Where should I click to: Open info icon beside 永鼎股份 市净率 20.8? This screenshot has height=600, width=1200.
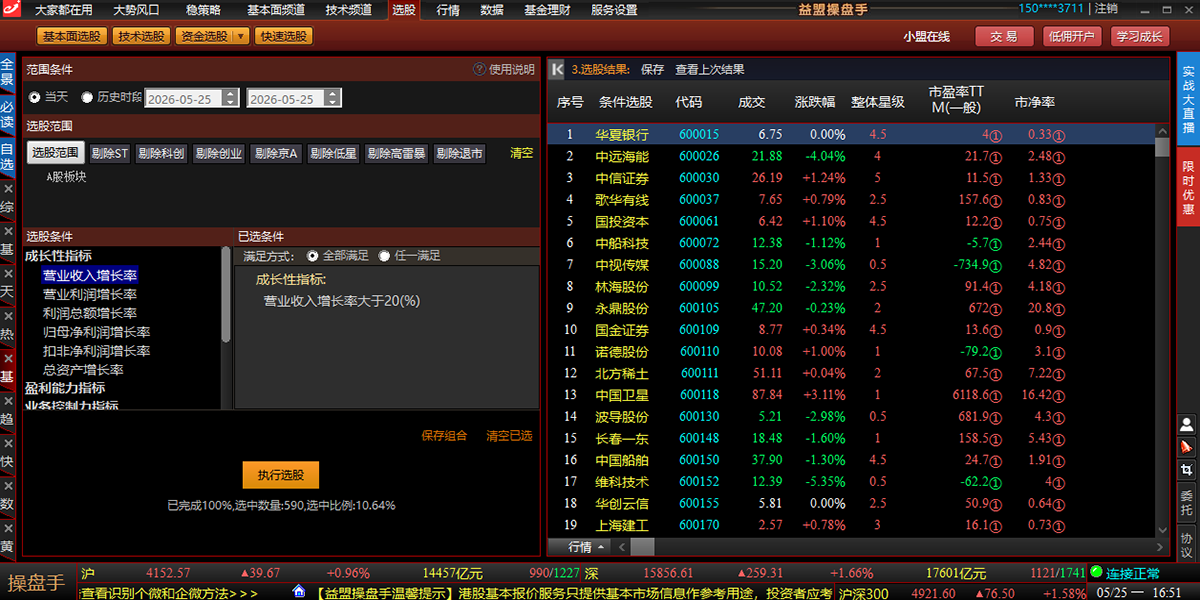coord(1059,309)
